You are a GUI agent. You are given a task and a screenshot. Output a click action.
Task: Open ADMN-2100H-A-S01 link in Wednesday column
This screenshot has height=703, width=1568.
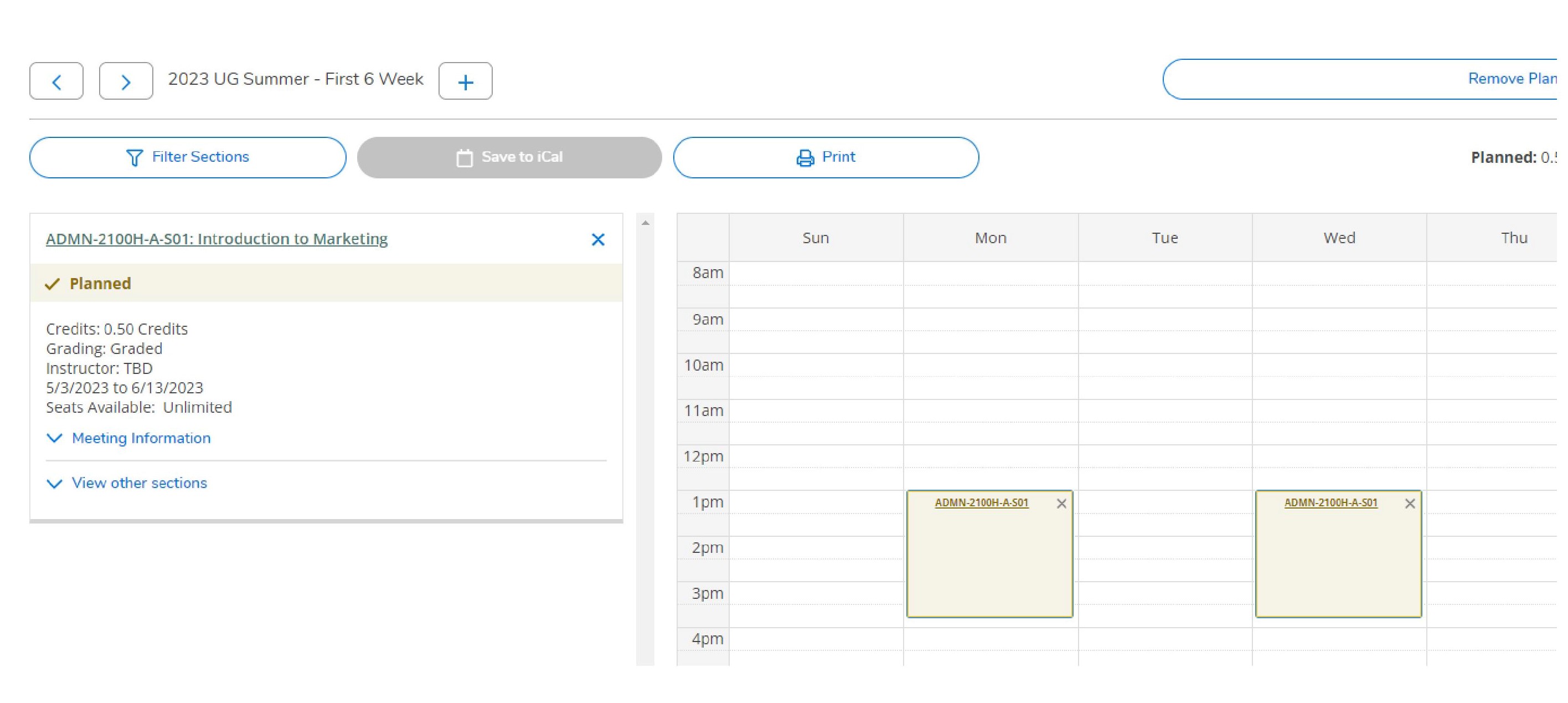[x=1330, y=502]
